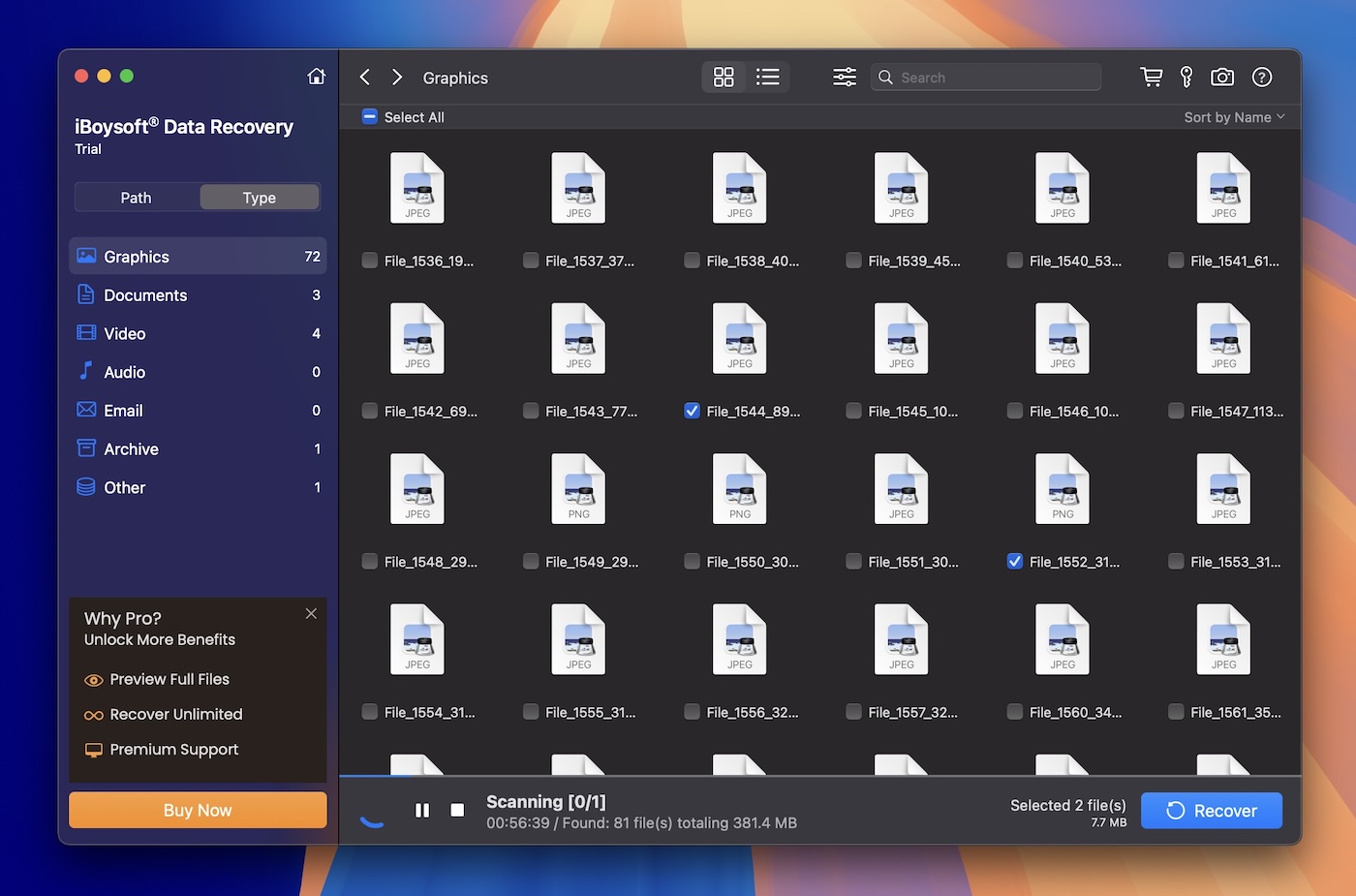Screen dimensions: 1356x896
Task: Click the home icon in sidebar
Action: pos(316,75)
